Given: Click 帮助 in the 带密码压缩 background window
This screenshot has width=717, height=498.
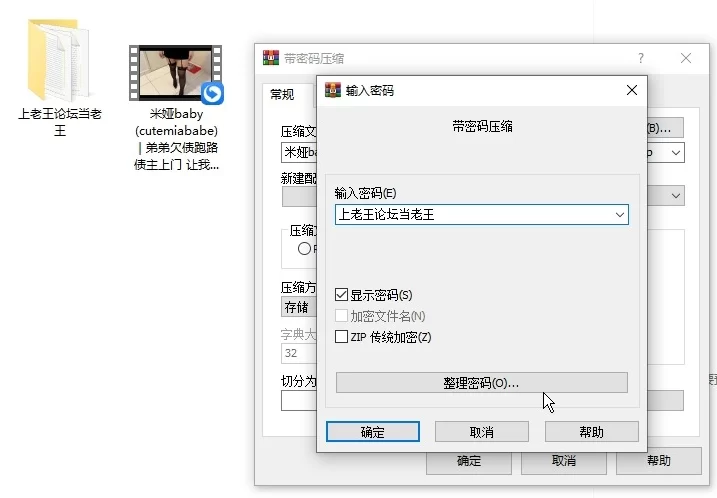Looking at the screenshot, I should (658, 461).
